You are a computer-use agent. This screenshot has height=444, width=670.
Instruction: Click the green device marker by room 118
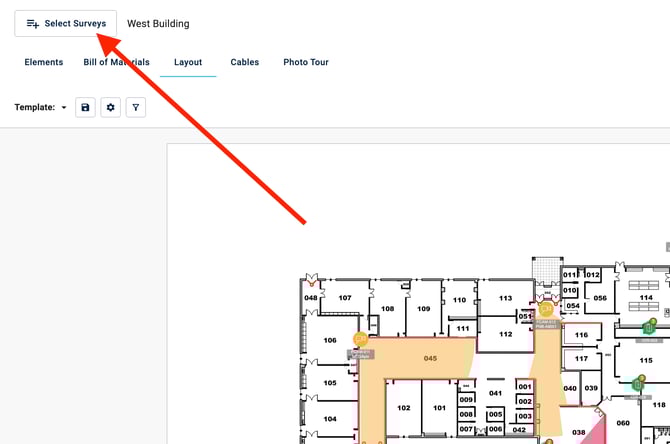[638, 383]
